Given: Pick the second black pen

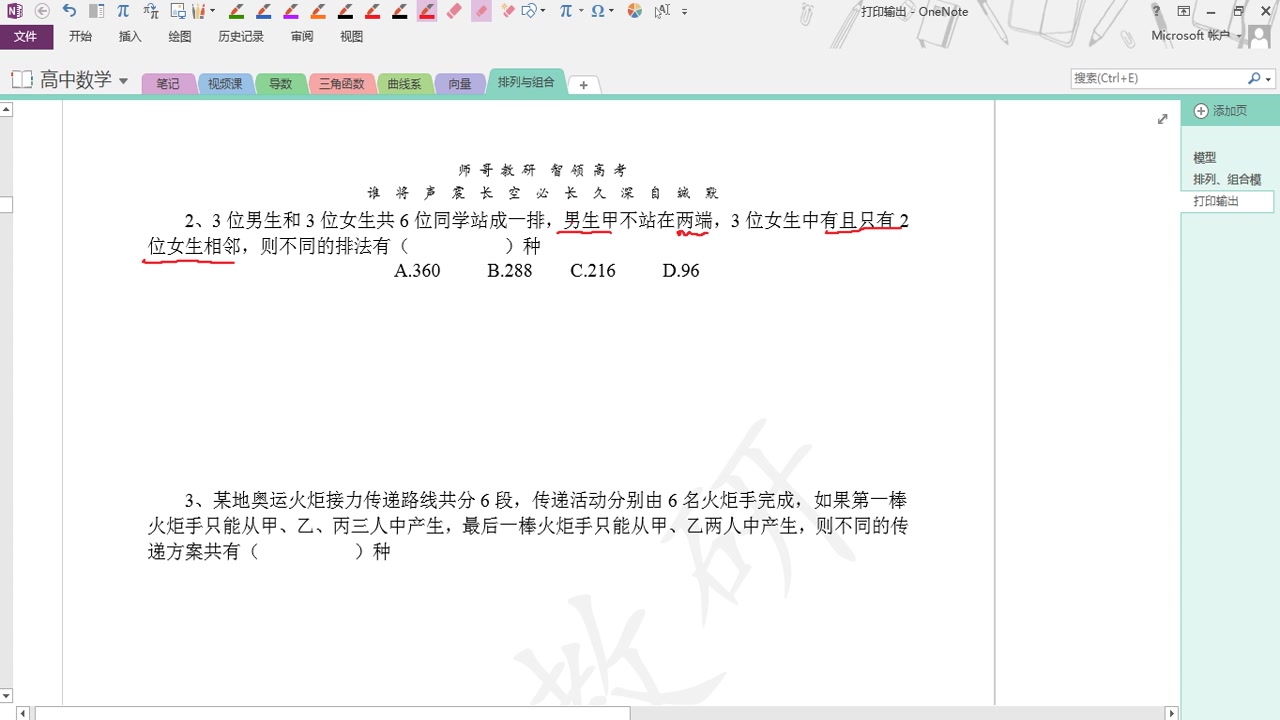Looking at the screenshot, I should coord(399,11).
